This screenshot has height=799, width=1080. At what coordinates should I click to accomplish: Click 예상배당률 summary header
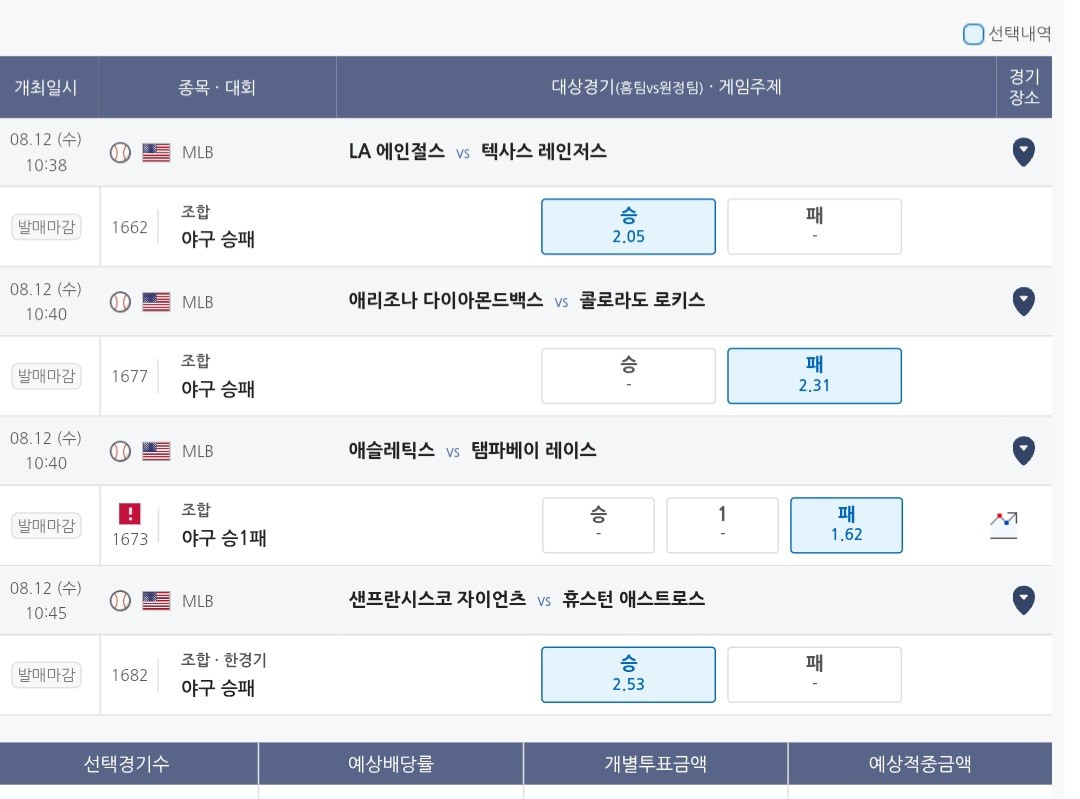click(391, 763)
